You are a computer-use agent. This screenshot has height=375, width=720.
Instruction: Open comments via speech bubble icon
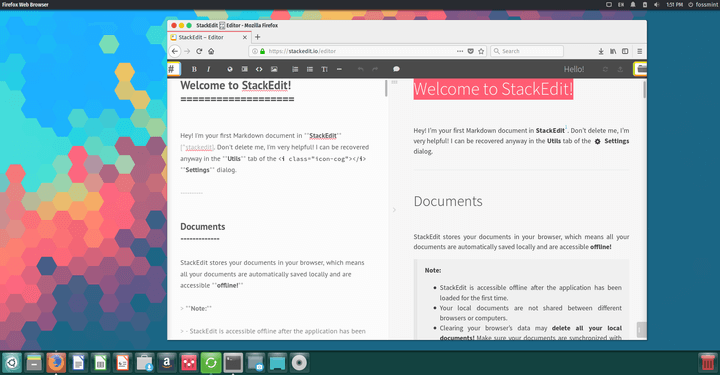point(396,69)
